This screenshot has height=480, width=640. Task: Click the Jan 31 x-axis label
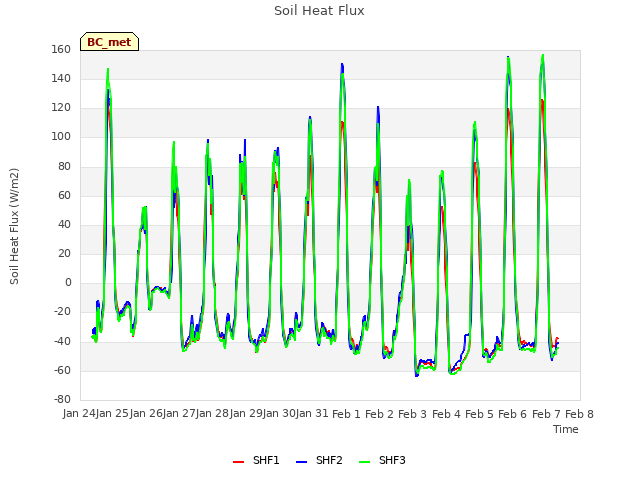click(312, 414)
